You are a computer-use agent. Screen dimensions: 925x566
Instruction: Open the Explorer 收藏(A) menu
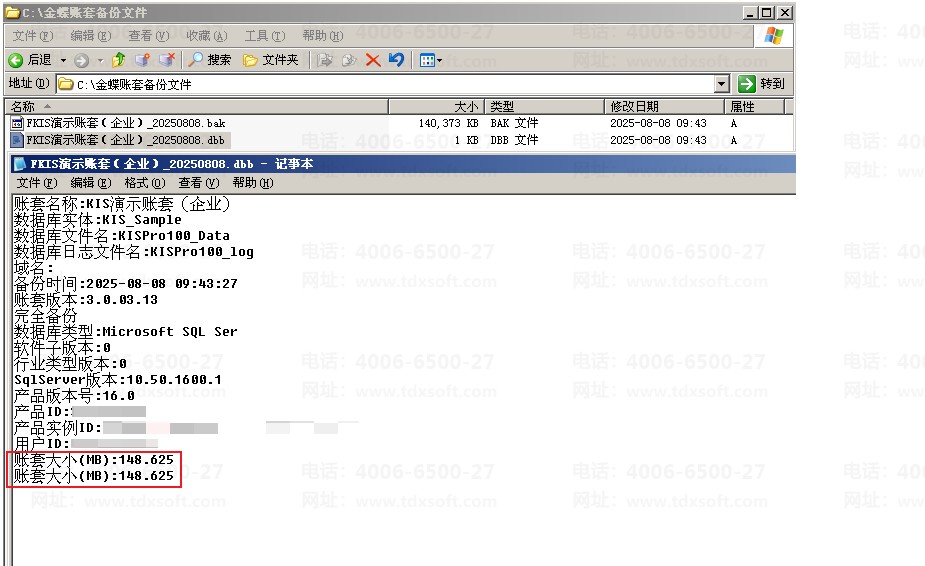click(x=206, y=36)
